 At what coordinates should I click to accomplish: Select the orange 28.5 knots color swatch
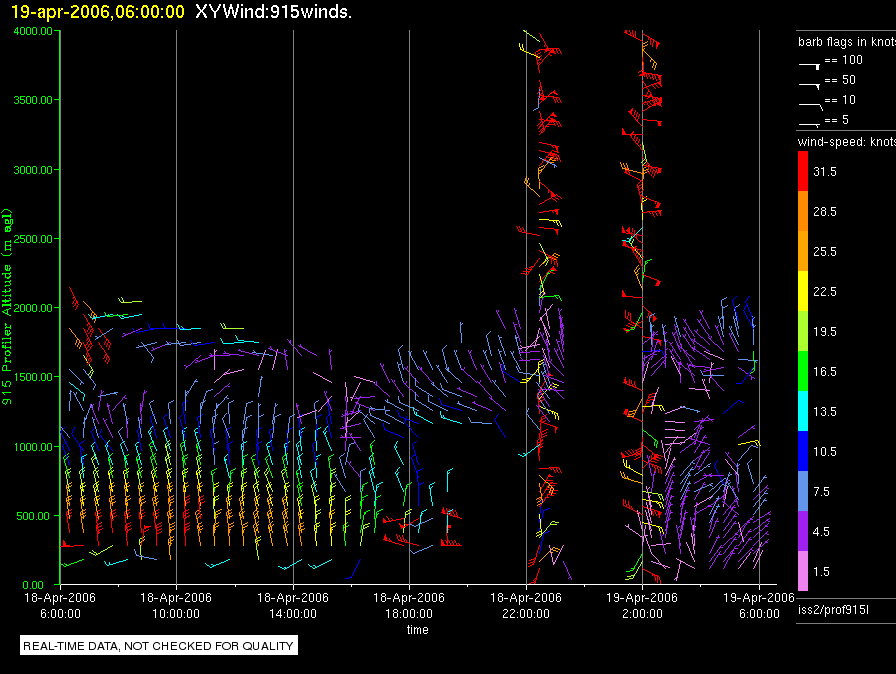pyautogui.click(x=802, y=212)
